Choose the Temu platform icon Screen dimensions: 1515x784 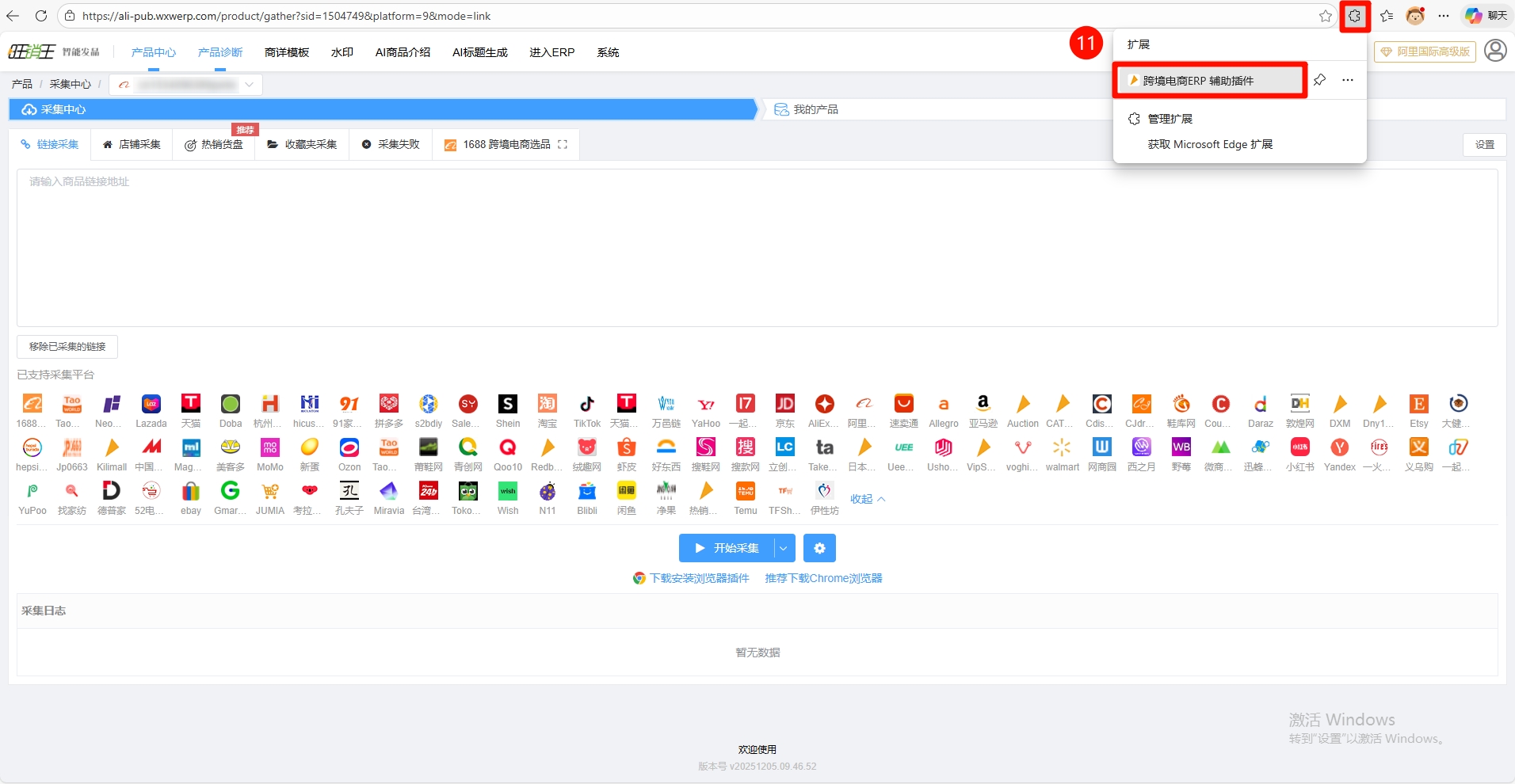(745, 492)
